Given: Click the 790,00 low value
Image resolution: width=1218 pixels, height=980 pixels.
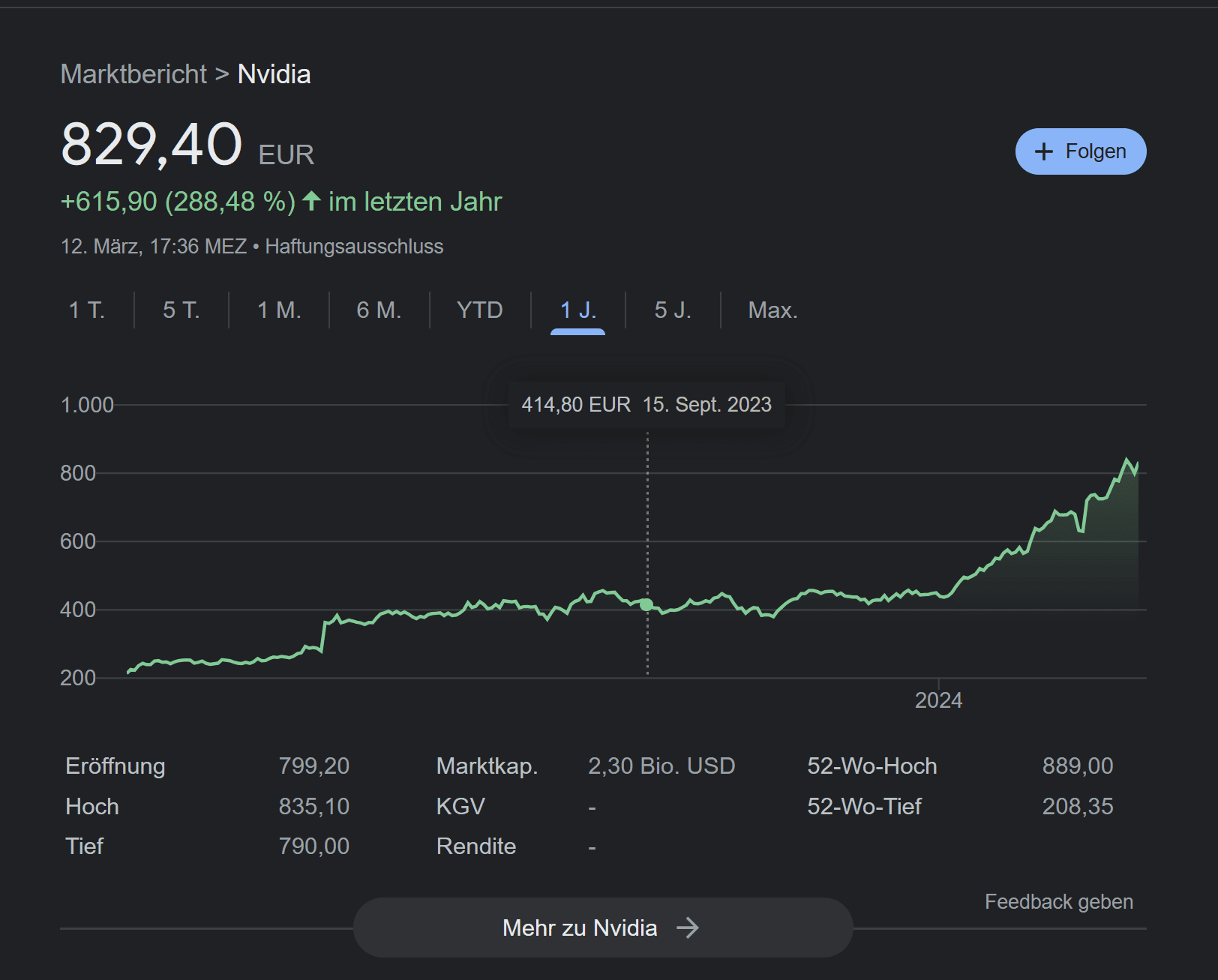Looking at the screenshot, I should click(x=313, y=846).
